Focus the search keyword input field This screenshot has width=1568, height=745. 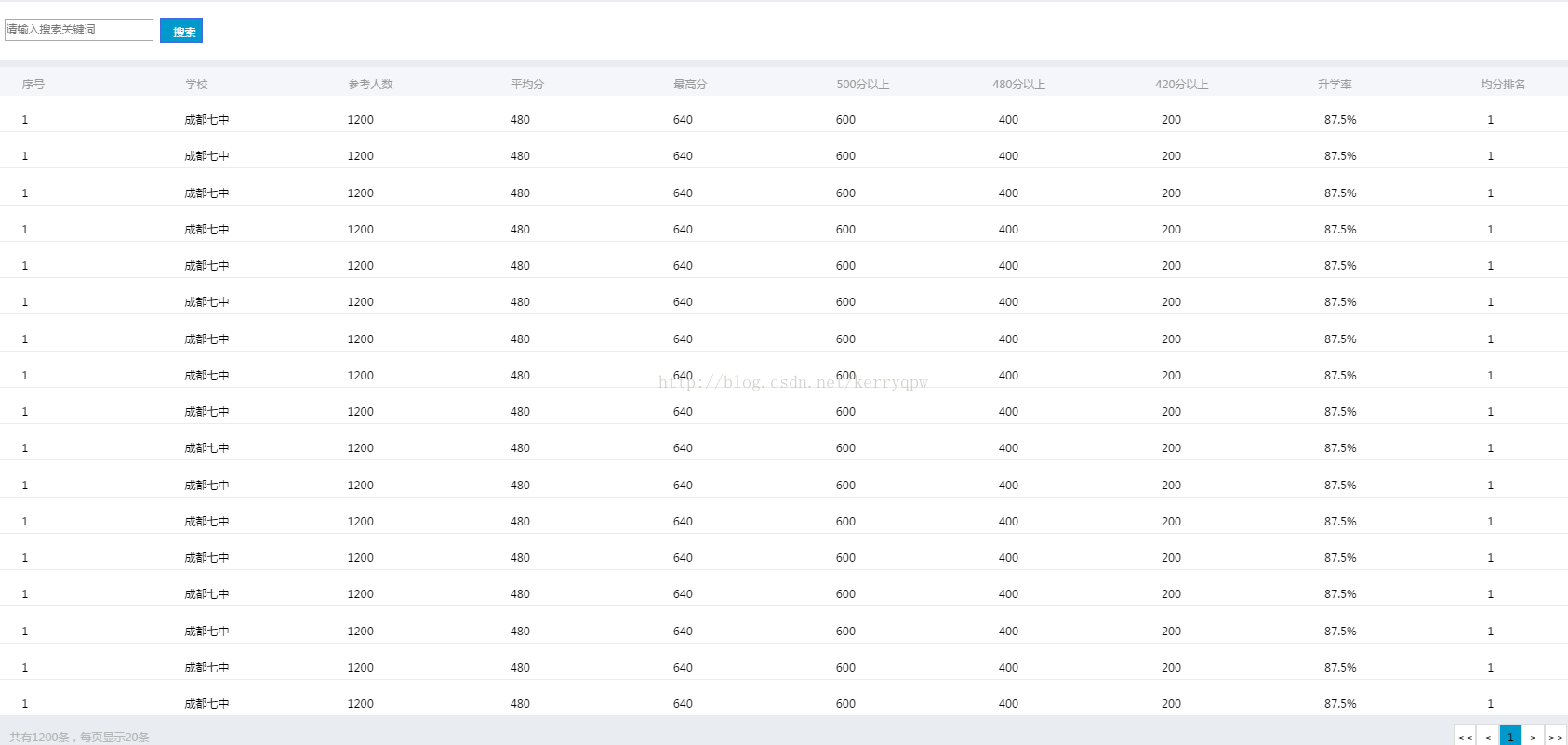79,30
